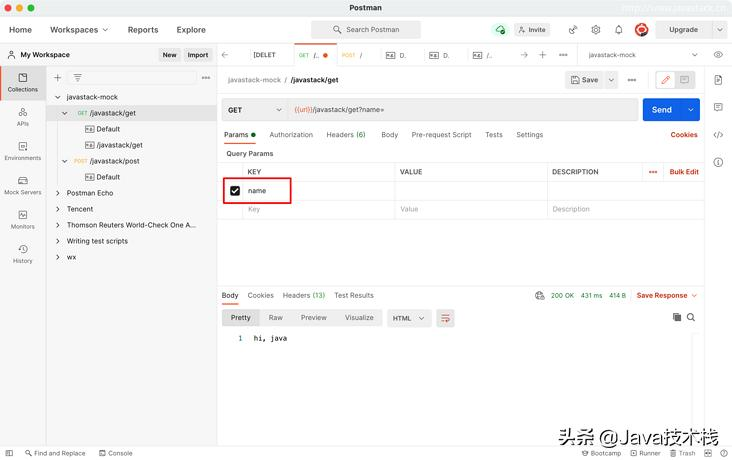This screenshot has width=732, height=460.
Task: Click the blue Send button
Action: [x=662, y=110]
